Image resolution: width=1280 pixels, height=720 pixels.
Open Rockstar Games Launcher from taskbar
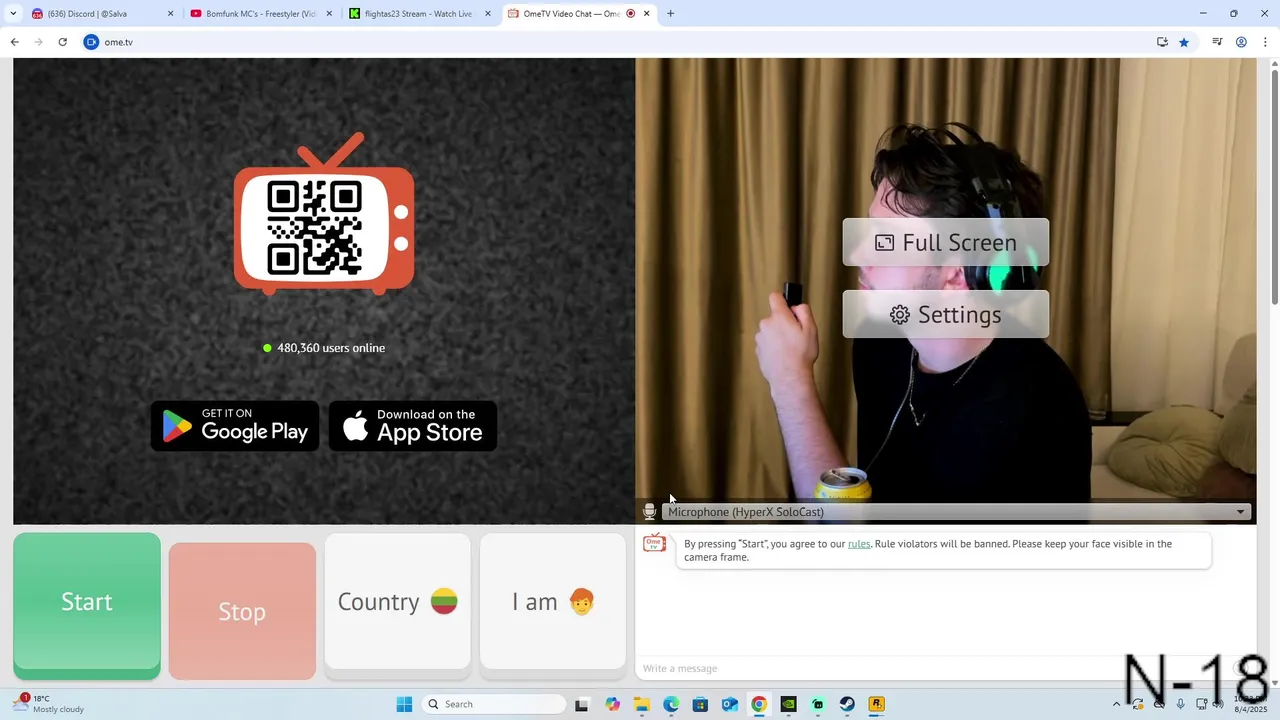877,704
